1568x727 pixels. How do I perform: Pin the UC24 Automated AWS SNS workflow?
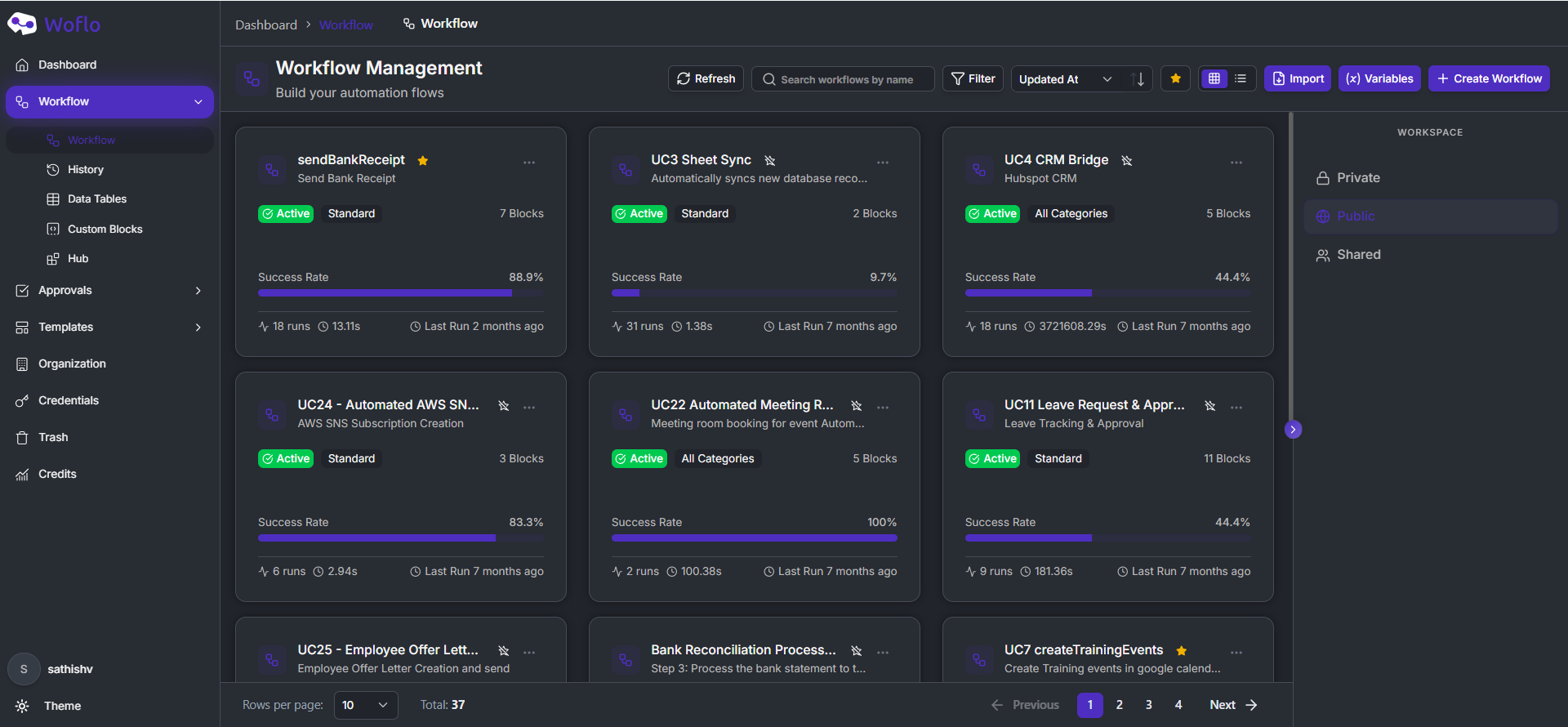pos(504,405)
